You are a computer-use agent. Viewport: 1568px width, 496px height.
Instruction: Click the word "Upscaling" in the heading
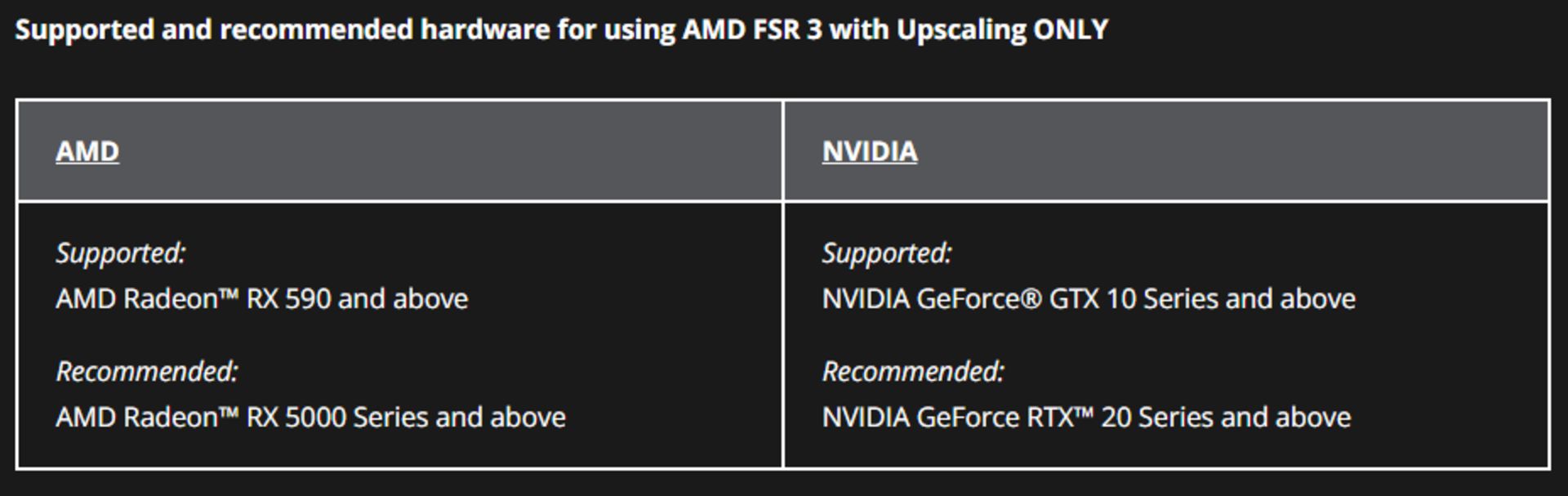960,30
